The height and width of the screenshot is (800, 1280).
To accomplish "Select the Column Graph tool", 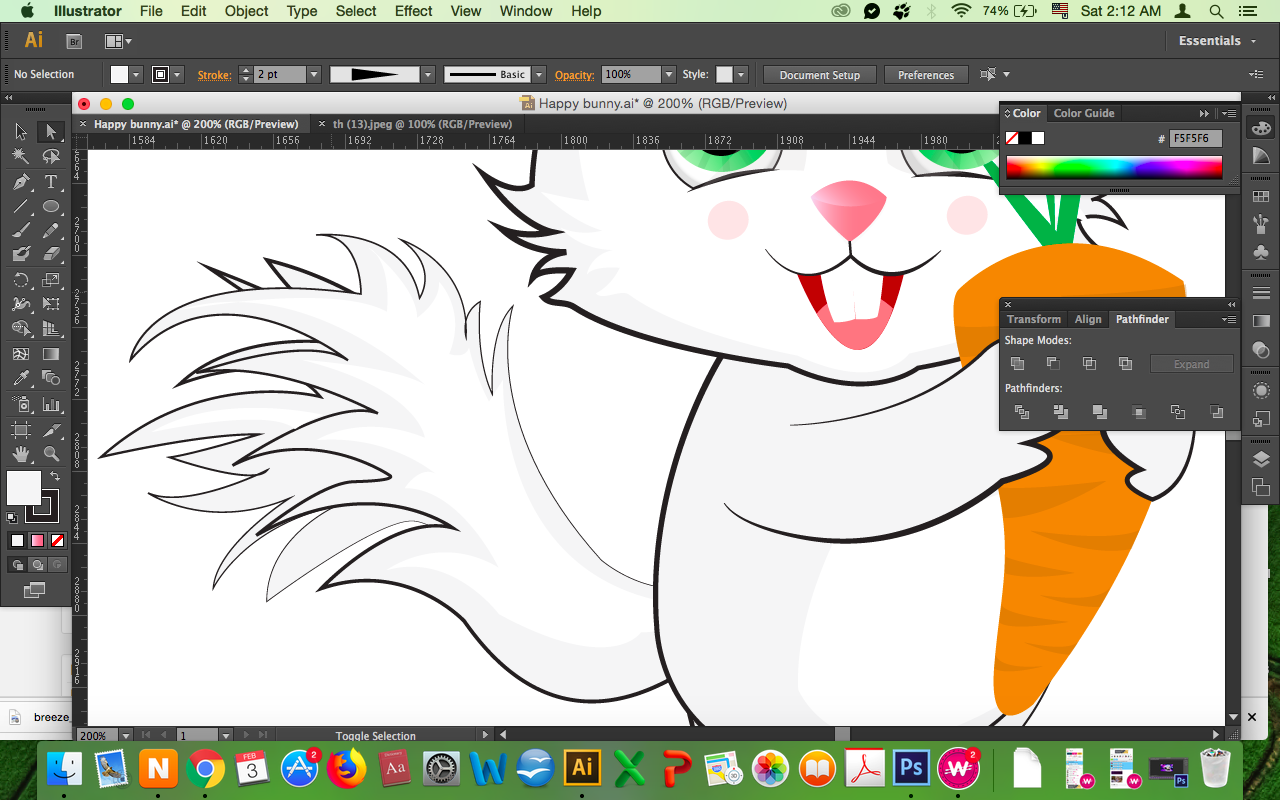I will [51, 404].
